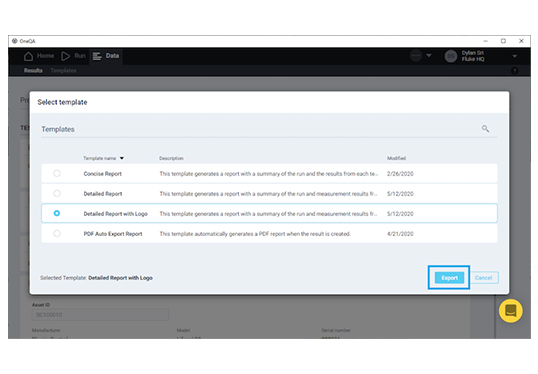The image size is (538, 374).
Task: Click the PDF Auto Export description text
Action: pos(255,234)
